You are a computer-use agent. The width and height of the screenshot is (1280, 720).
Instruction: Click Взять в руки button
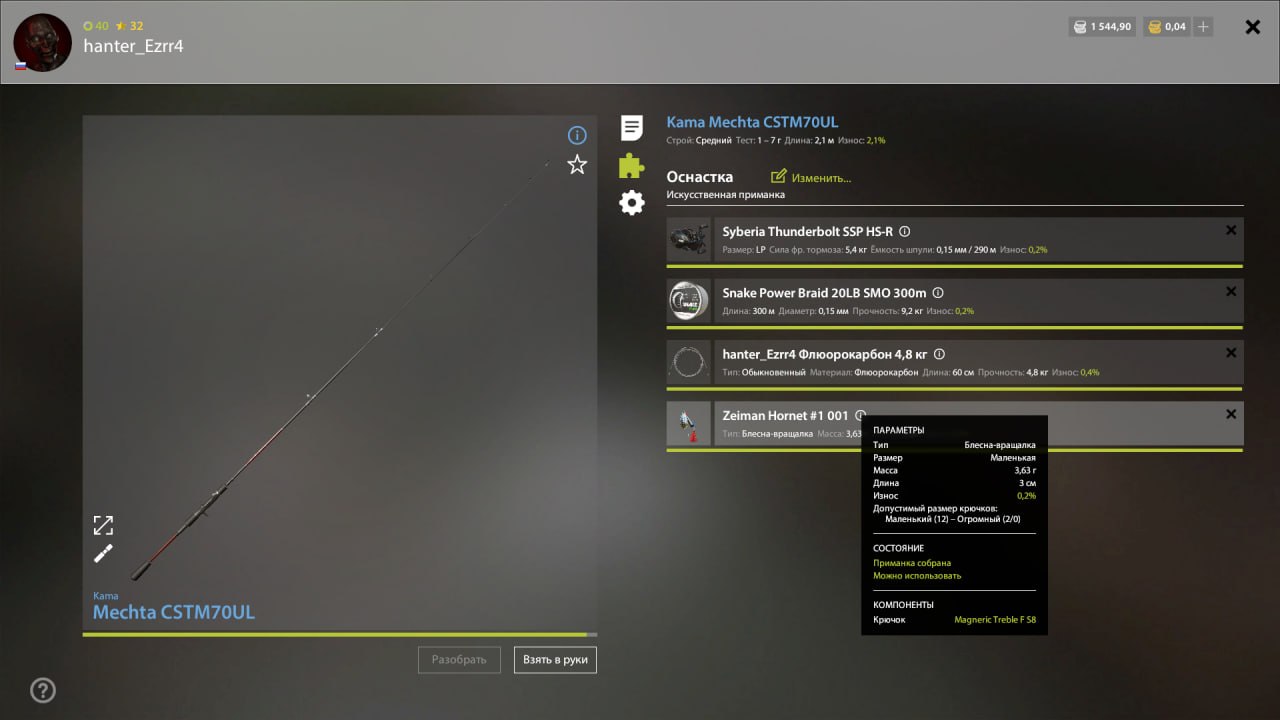click(555, 660)
